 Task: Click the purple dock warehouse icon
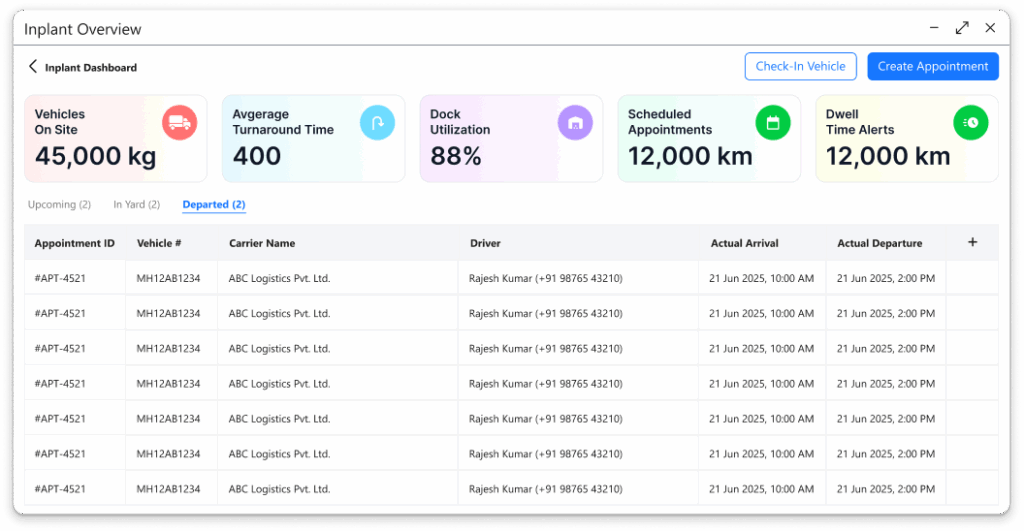(x=575, y=123)
